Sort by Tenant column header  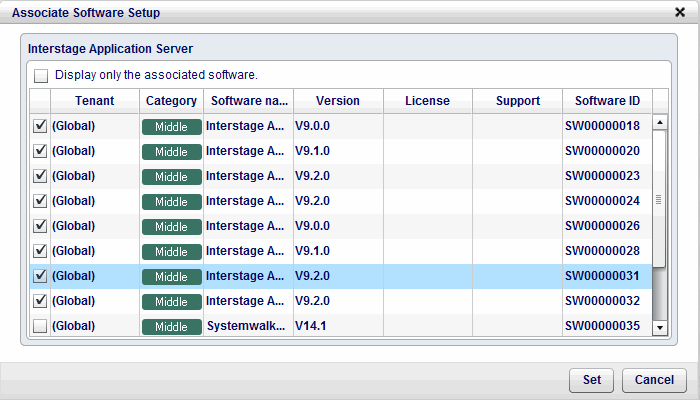tap(95, 101)
